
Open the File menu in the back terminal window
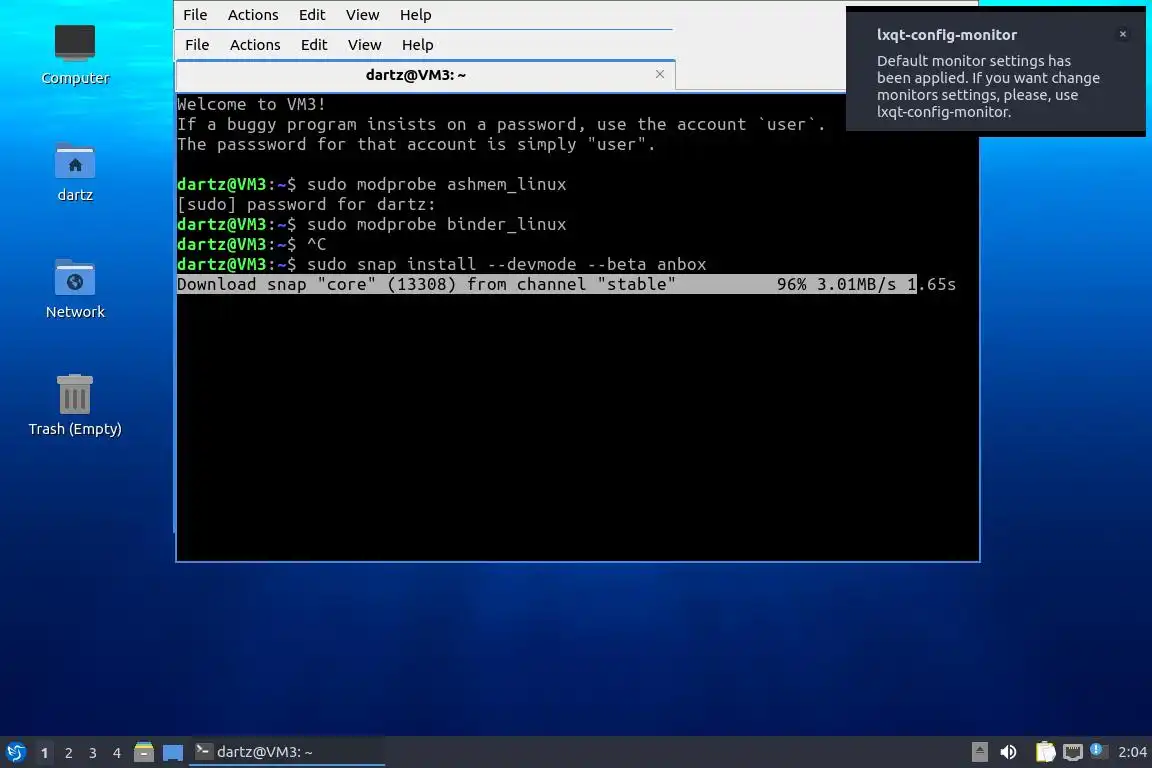195,15
